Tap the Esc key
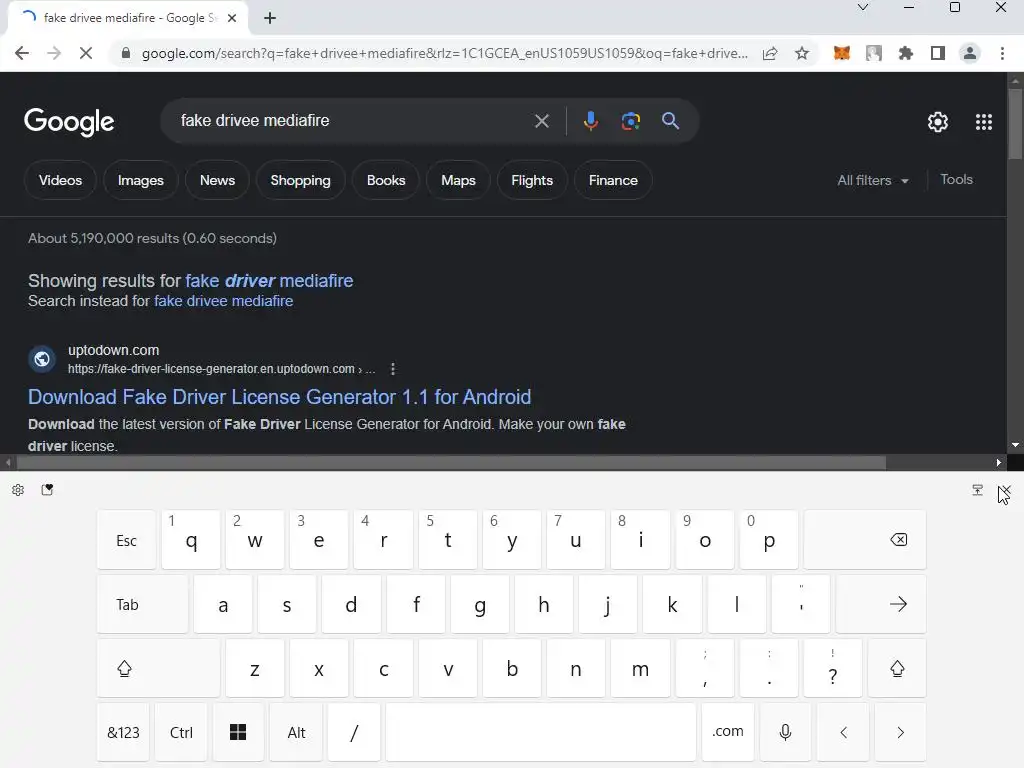Viewport: 1024px width, 768px height. (126, 539)
